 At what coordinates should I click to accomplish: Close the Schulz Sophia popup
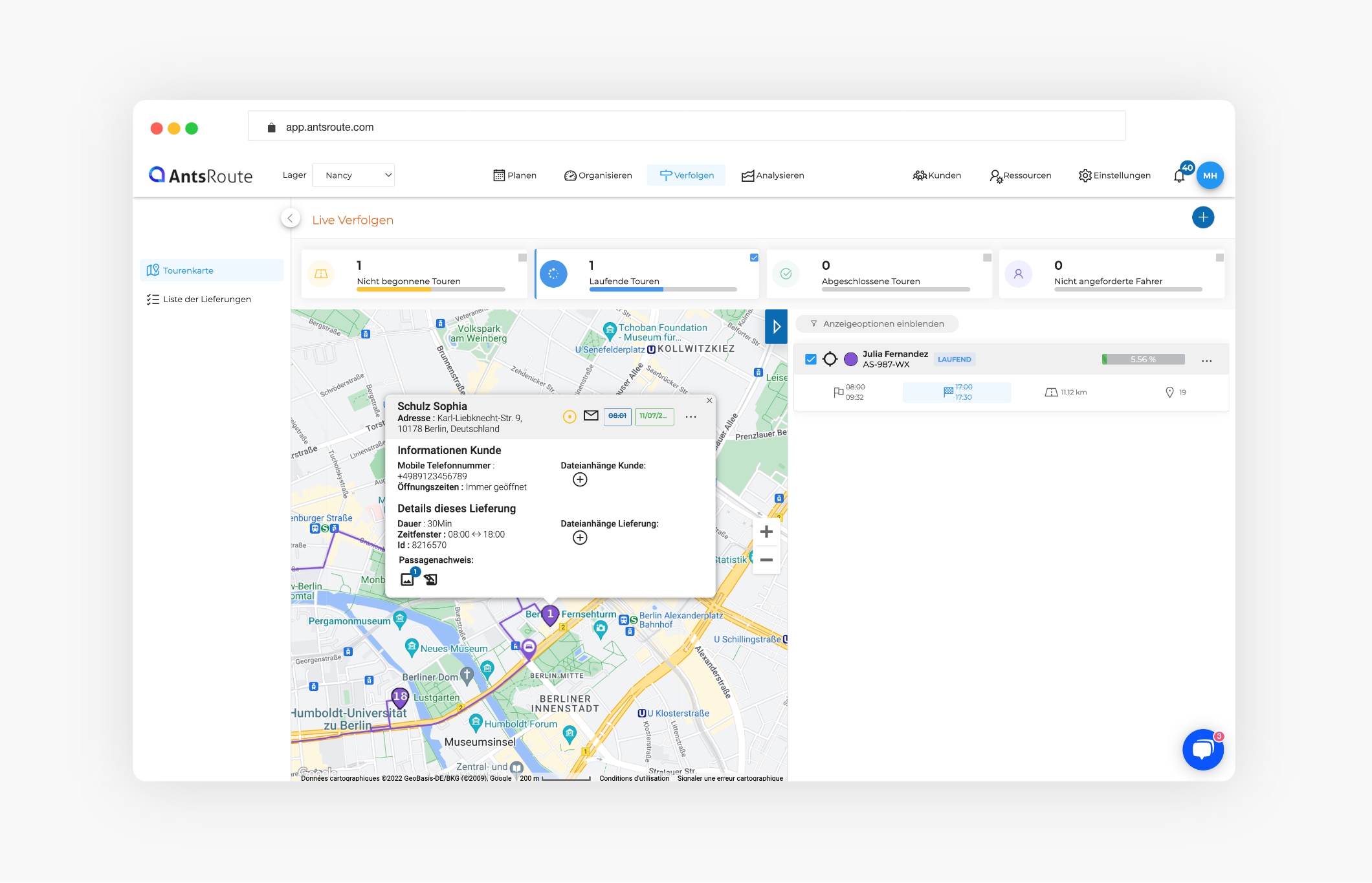click(709, 400)
